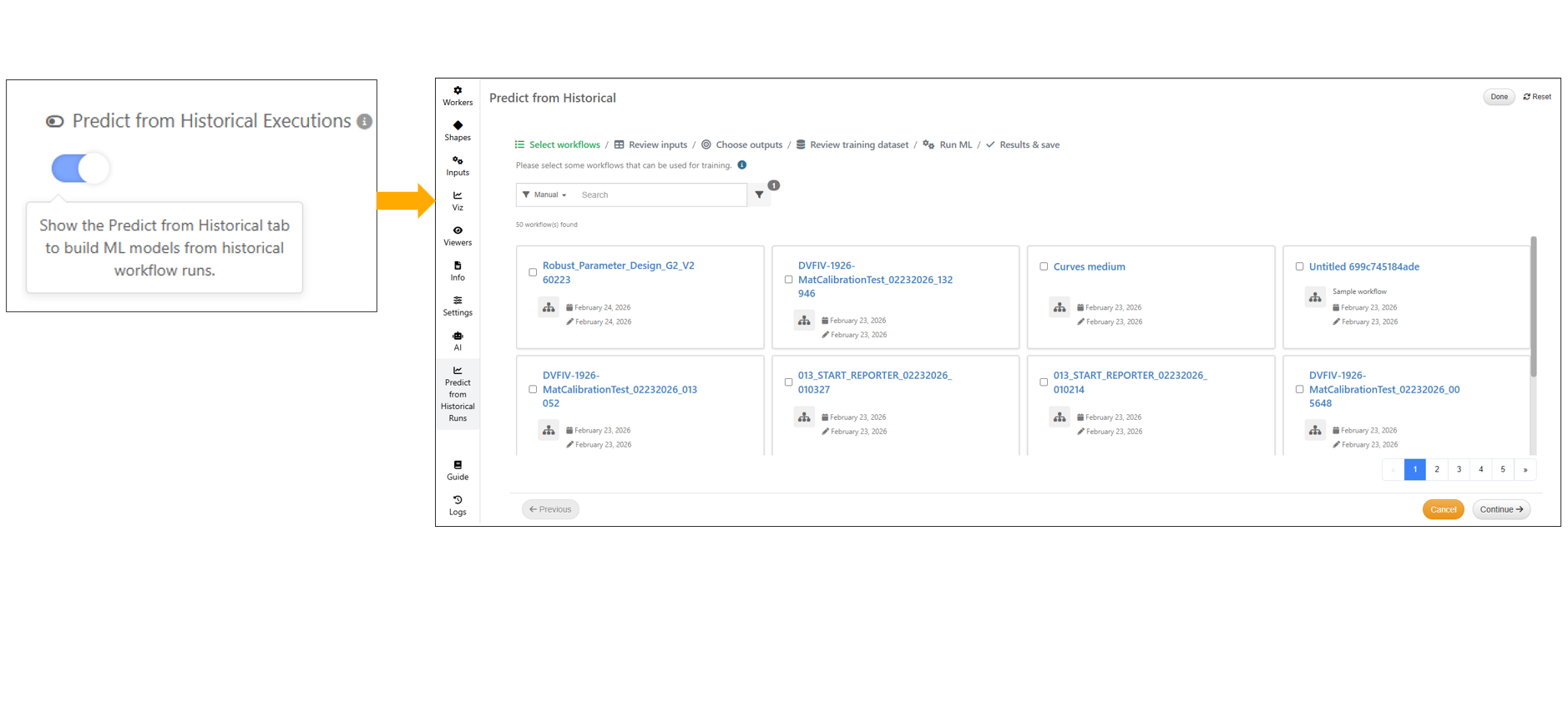Click the orange Cancel button
Viewport: 1568px width, 708px height.
[x=1443, y=509]
